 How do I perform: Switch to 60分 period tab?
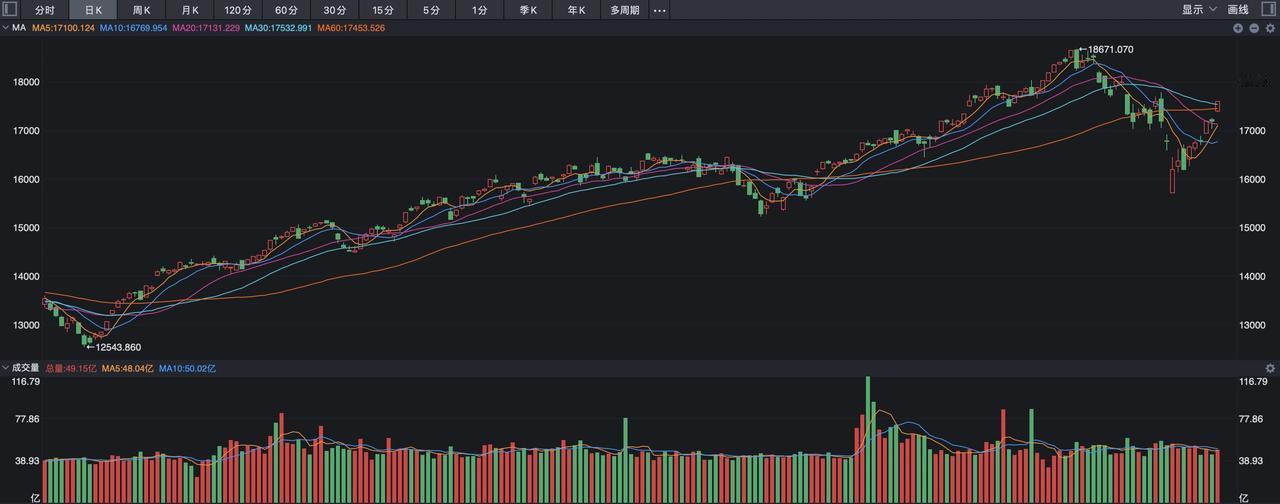(286, 10)
